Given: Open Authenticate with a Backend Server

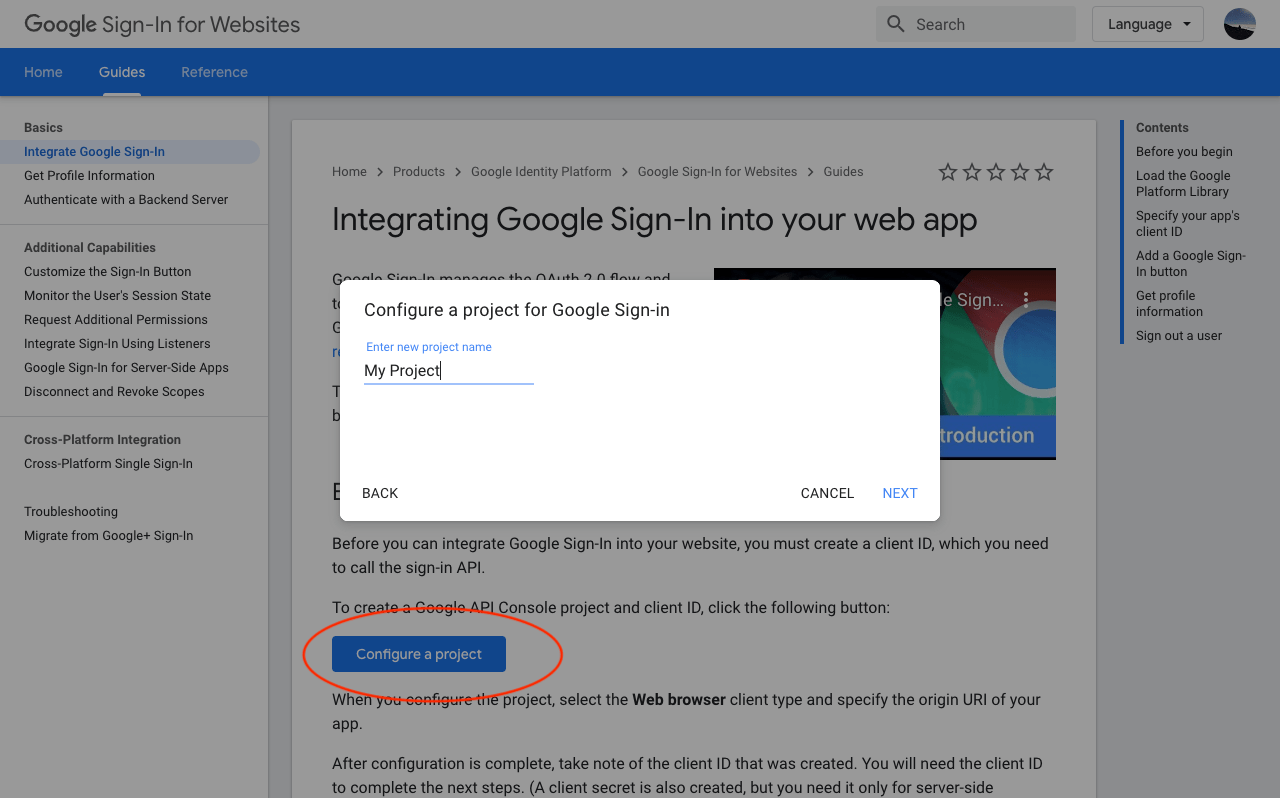Looking at the screenshot, I should tap(126, 200).
